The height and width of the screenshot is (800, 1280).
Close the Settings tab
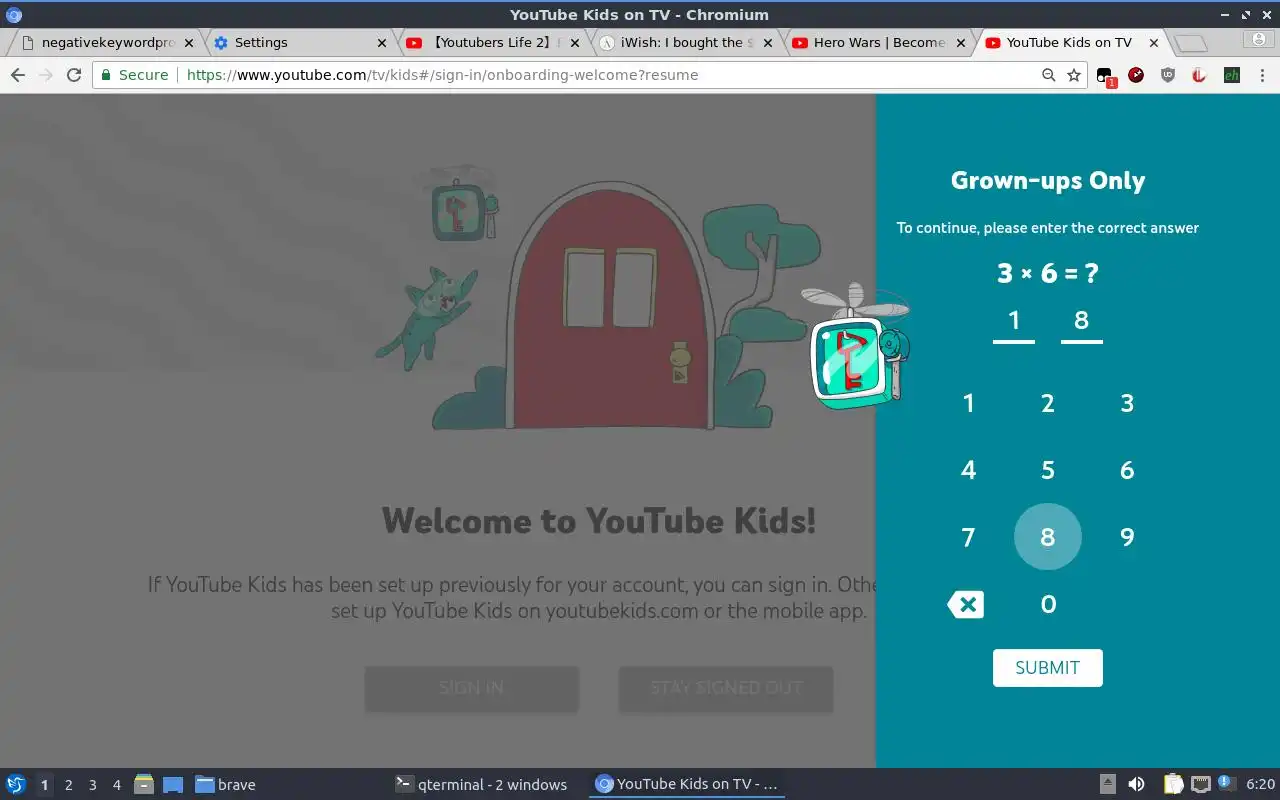(382, 43)
